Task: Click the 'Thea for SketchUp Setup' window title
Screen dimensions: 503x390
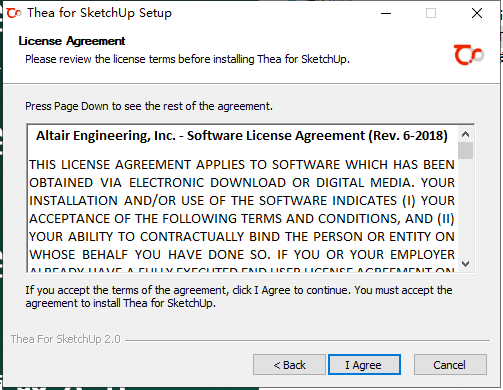Action: [x=99, y=13]
